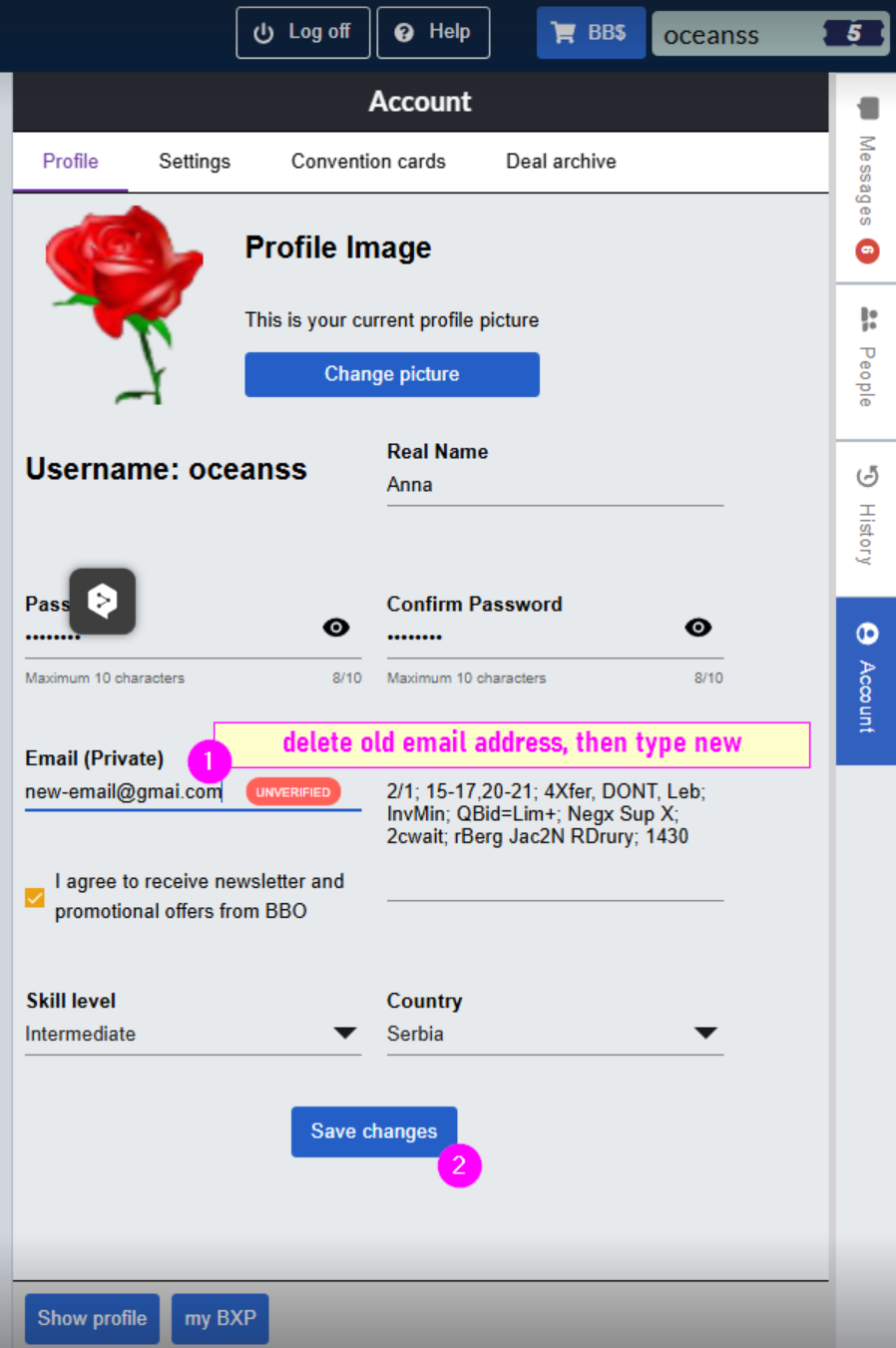Open the Messages sidebar panel

tap(866, 180)
